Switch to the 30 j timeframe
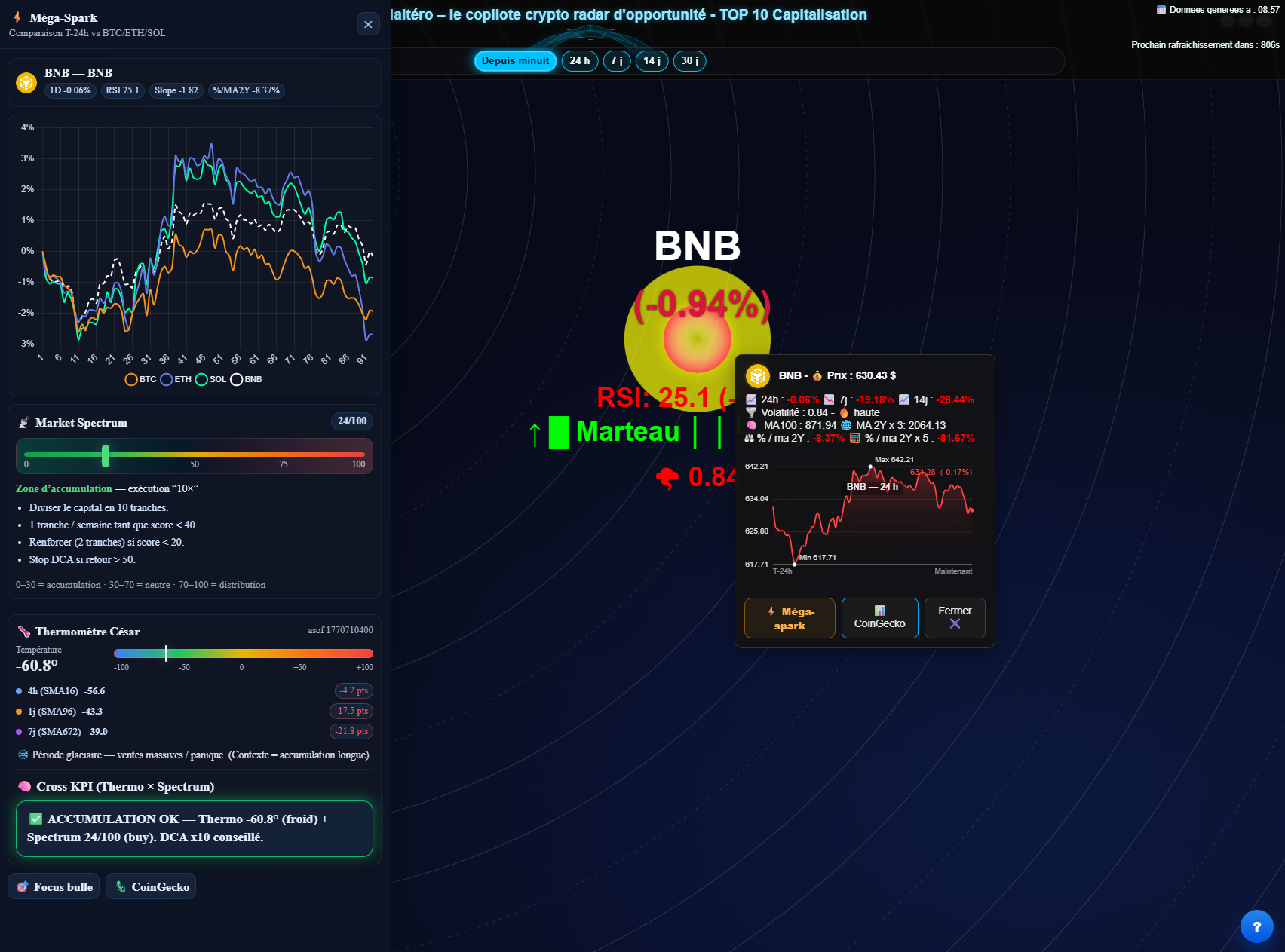 pyautogui.click(x=688, y=61)
